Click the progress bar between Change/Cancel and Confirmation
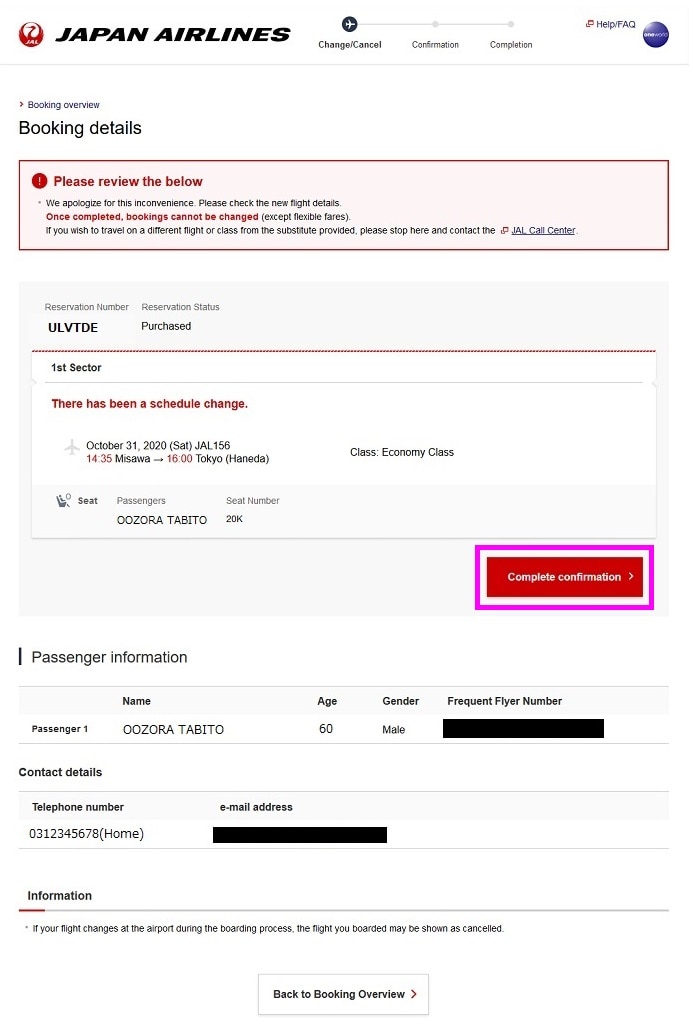Image resolution: width=693 pixels, height=1035 pixels. (x=392, y=22)
